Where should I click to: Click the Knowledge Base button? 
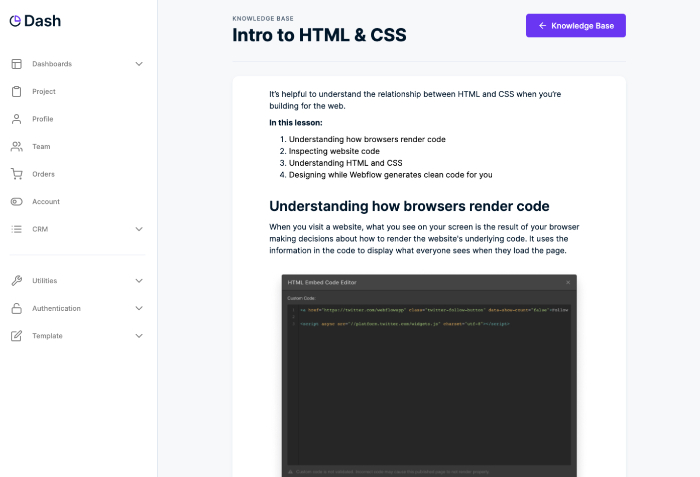pyautogui.click(x=575, y=25)
